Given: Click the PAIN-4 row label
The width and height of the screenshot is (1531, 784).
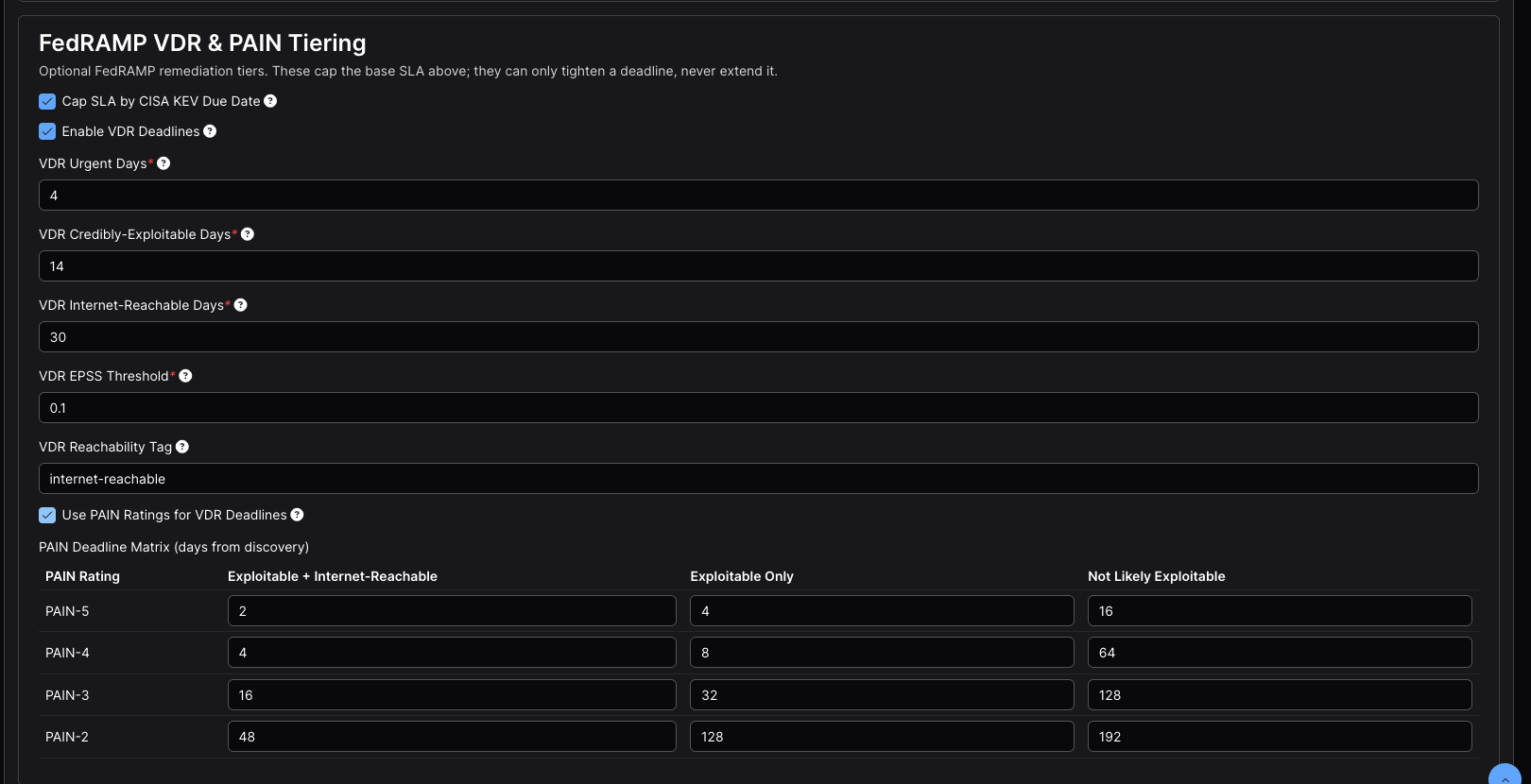Looking at the screenshot, I should click(x=67, y=653).
